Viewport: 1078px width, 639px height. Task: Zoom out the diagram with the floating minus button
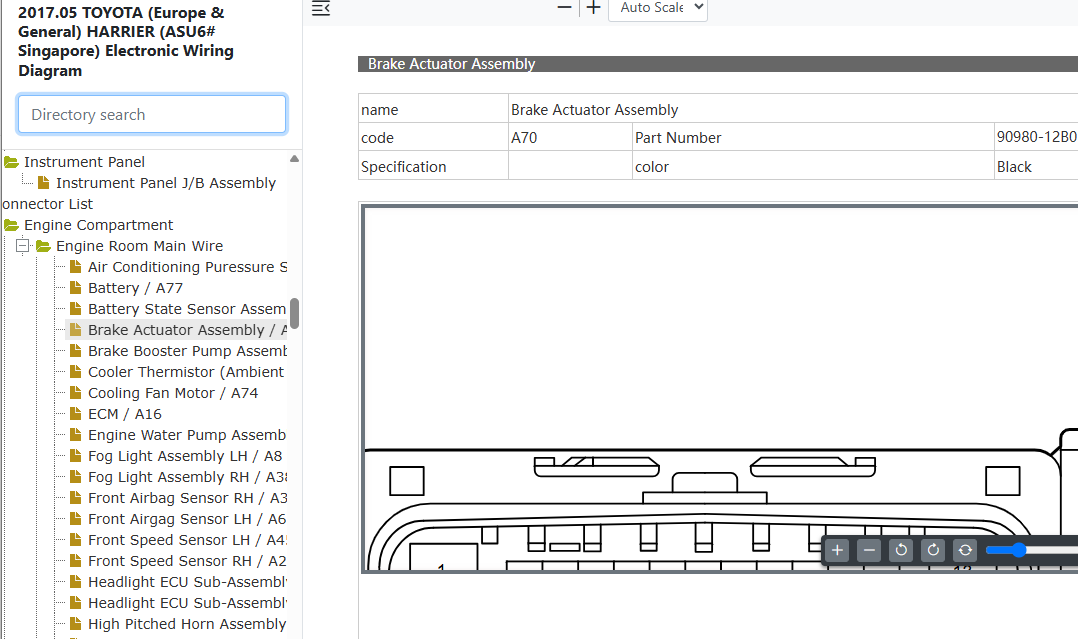(869, 550)
